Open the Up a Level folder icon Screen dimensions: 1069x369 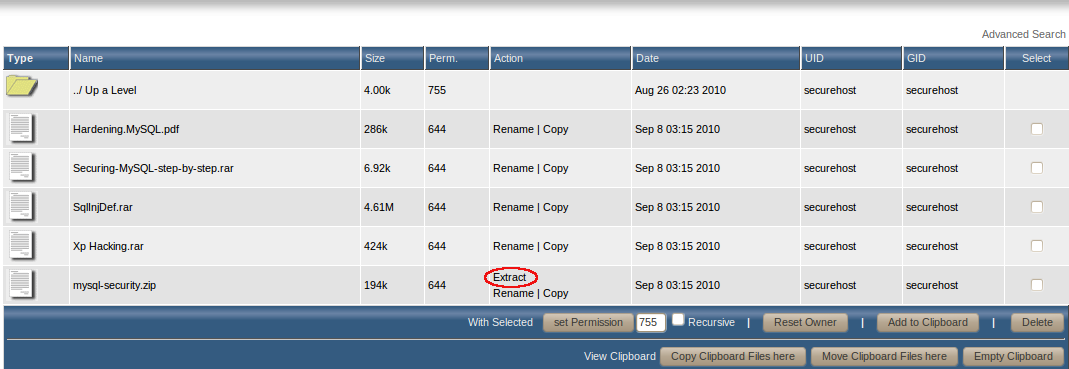22,86
